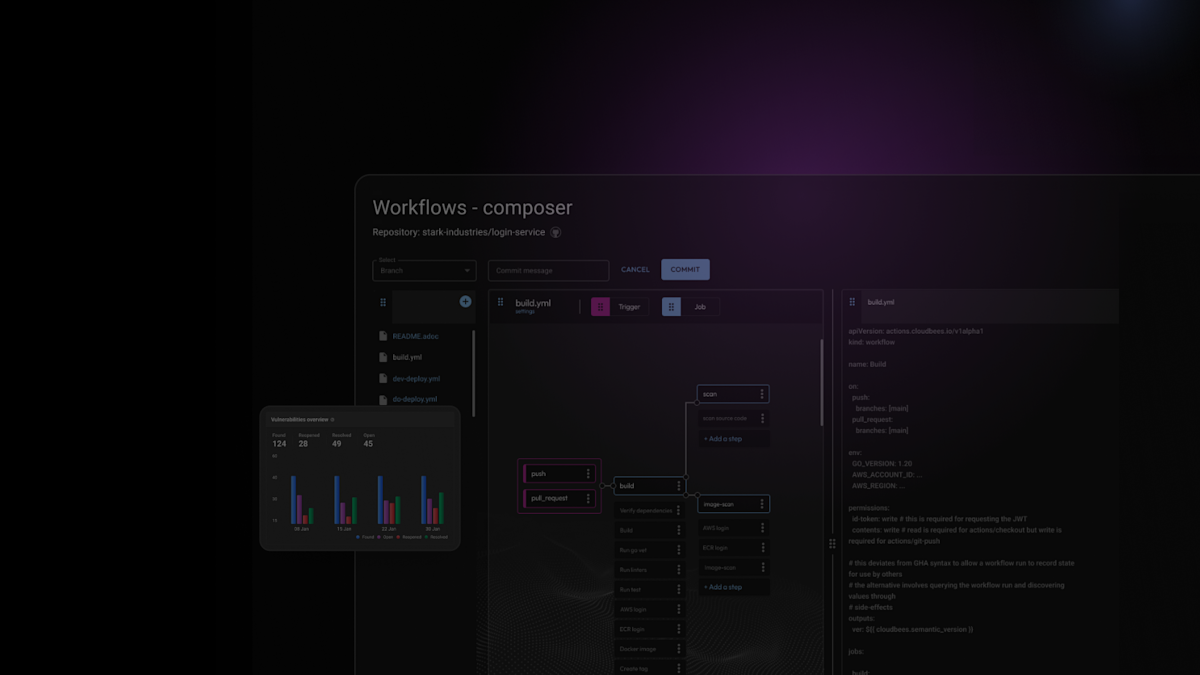The image size is (1200, 675).
Task: Click the panel splitter handle beside YAML editor
Action: pyautogui.click(x=832, y=544)
